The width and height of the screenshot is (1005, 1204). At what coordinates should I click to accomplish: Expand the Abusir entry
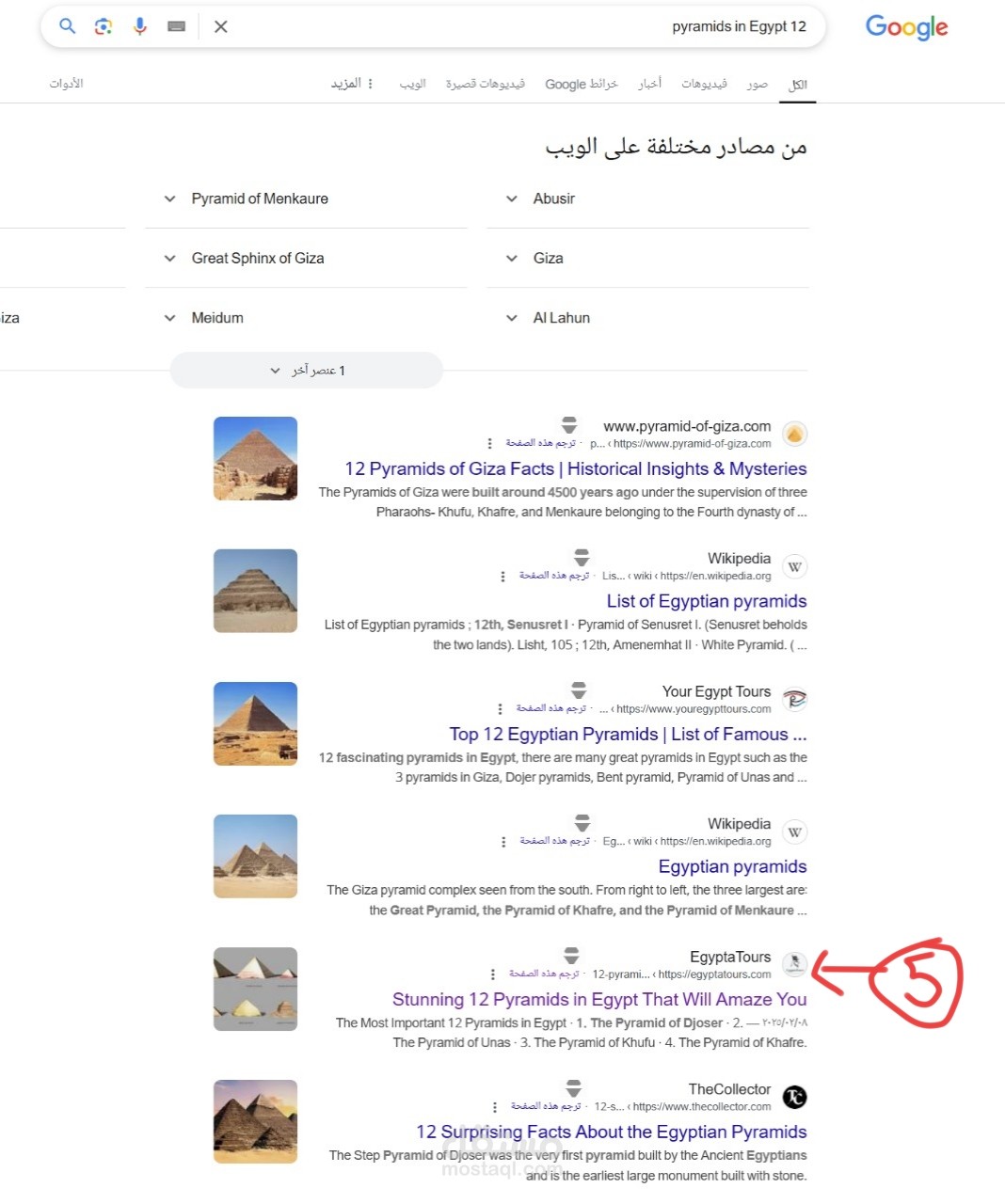coord(647,198)
